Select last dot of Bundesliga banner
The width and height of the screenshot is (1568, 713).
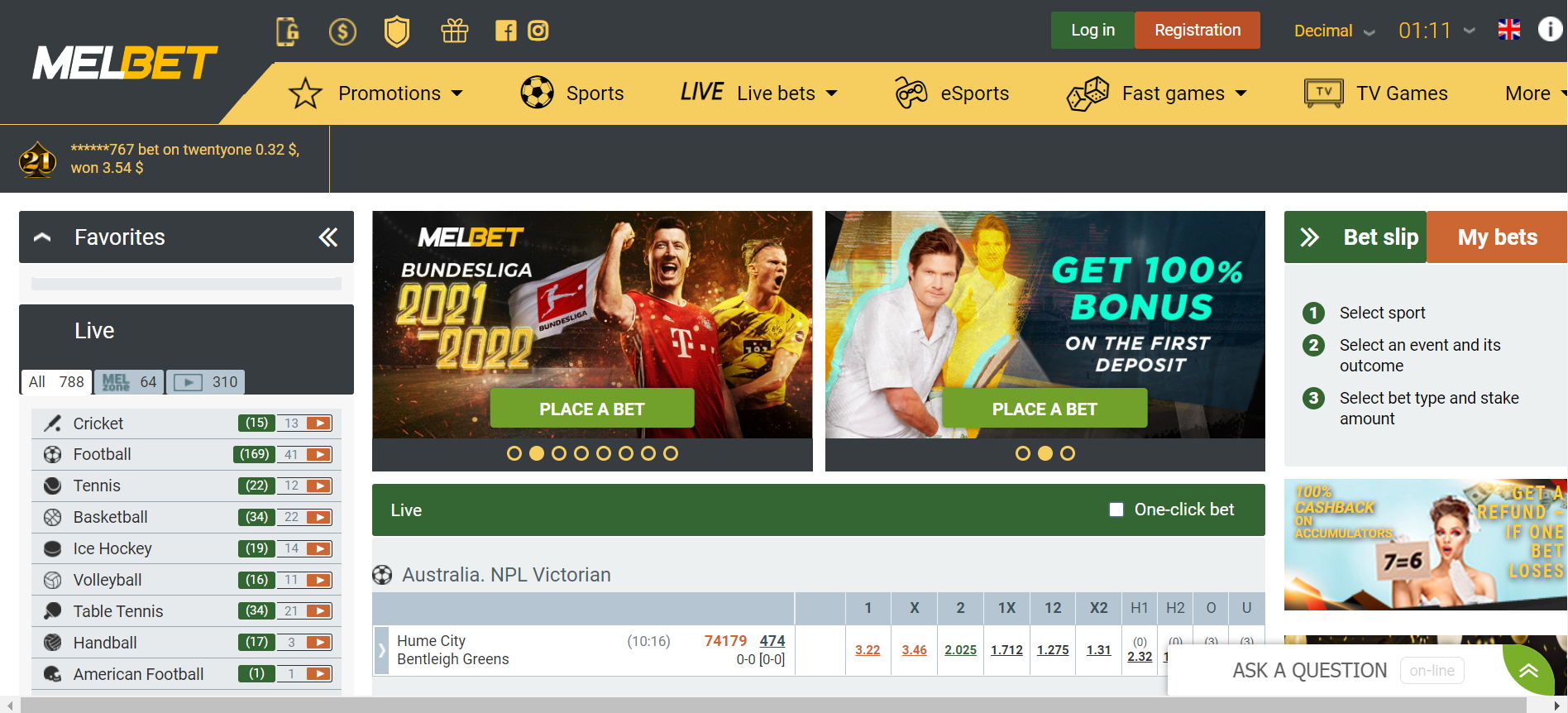(x=671, y=453)
